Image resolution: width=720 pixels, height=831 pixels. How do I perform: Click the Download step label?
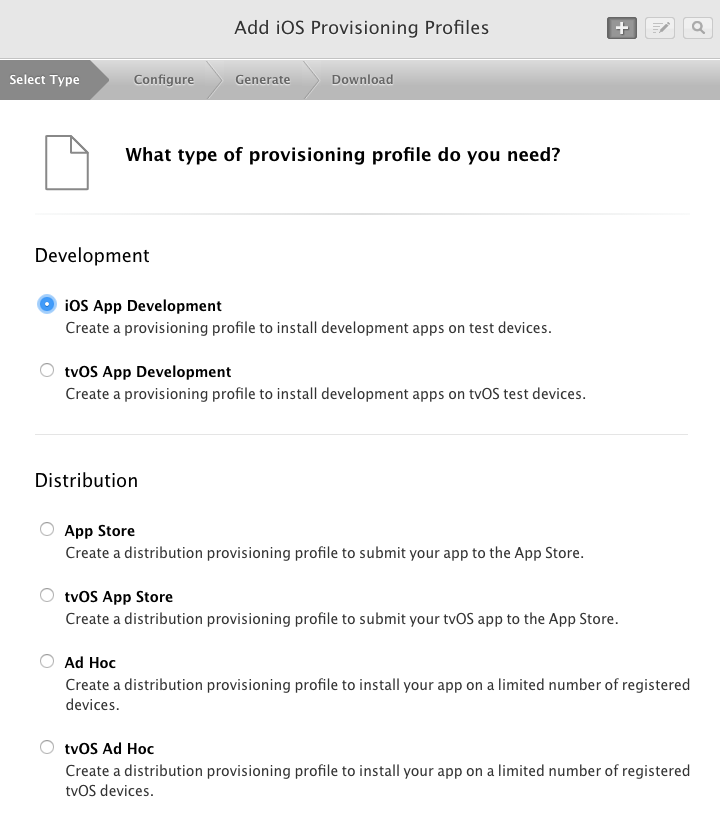(361, 78)
